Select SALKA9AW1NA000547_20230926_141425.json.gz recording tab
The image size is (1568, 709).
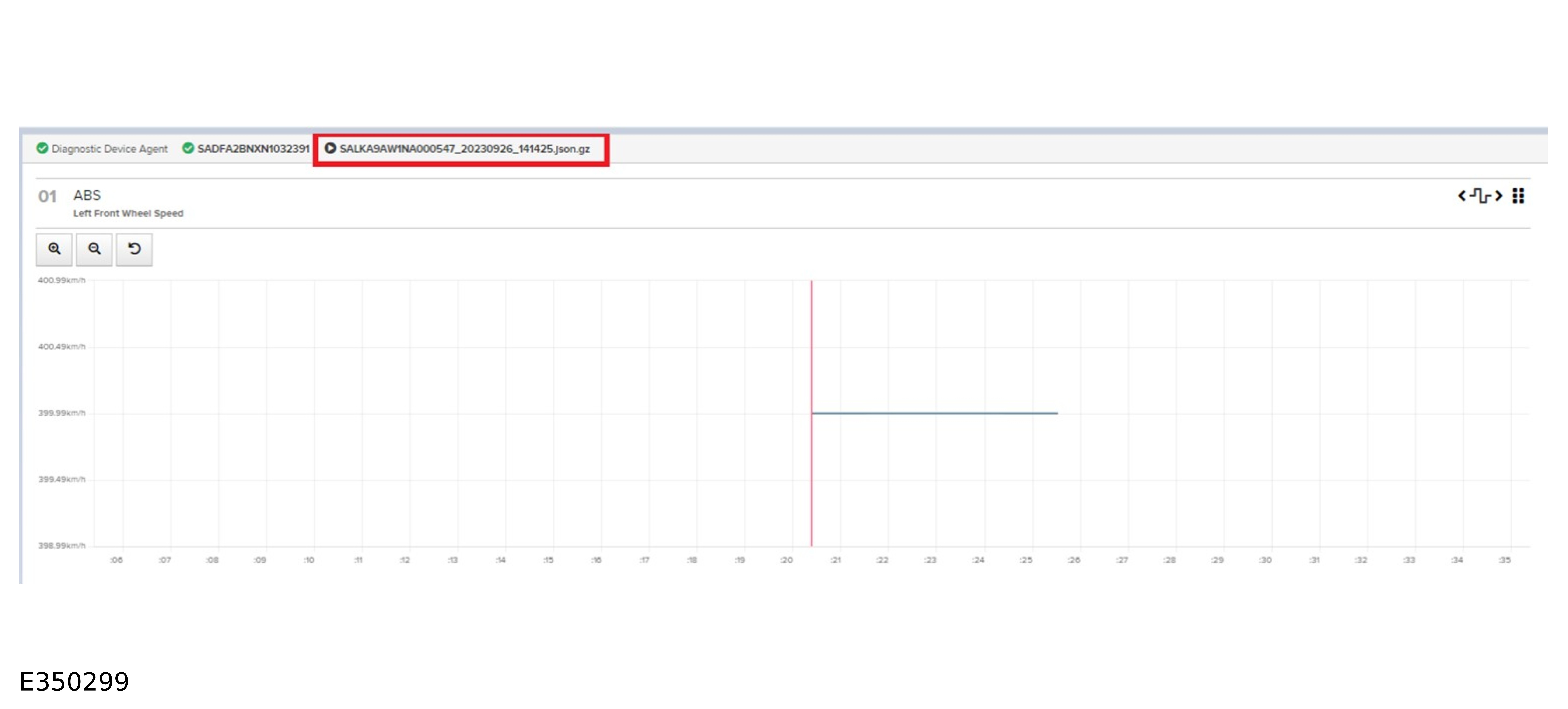464,149
